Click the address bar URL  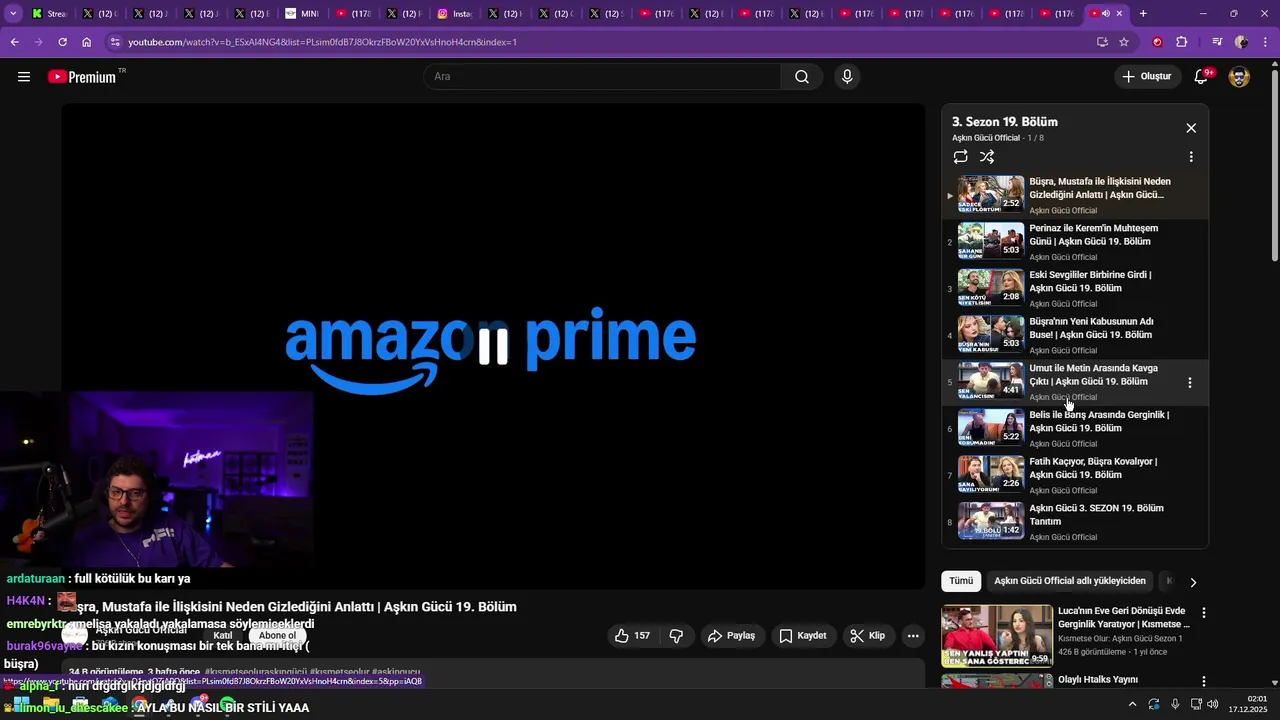322,42
